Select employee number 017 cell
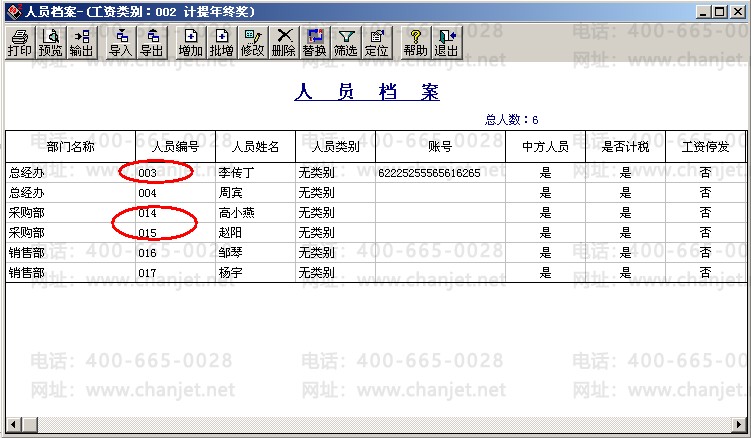Screen dimensions: 751x438 pos(175,273)
